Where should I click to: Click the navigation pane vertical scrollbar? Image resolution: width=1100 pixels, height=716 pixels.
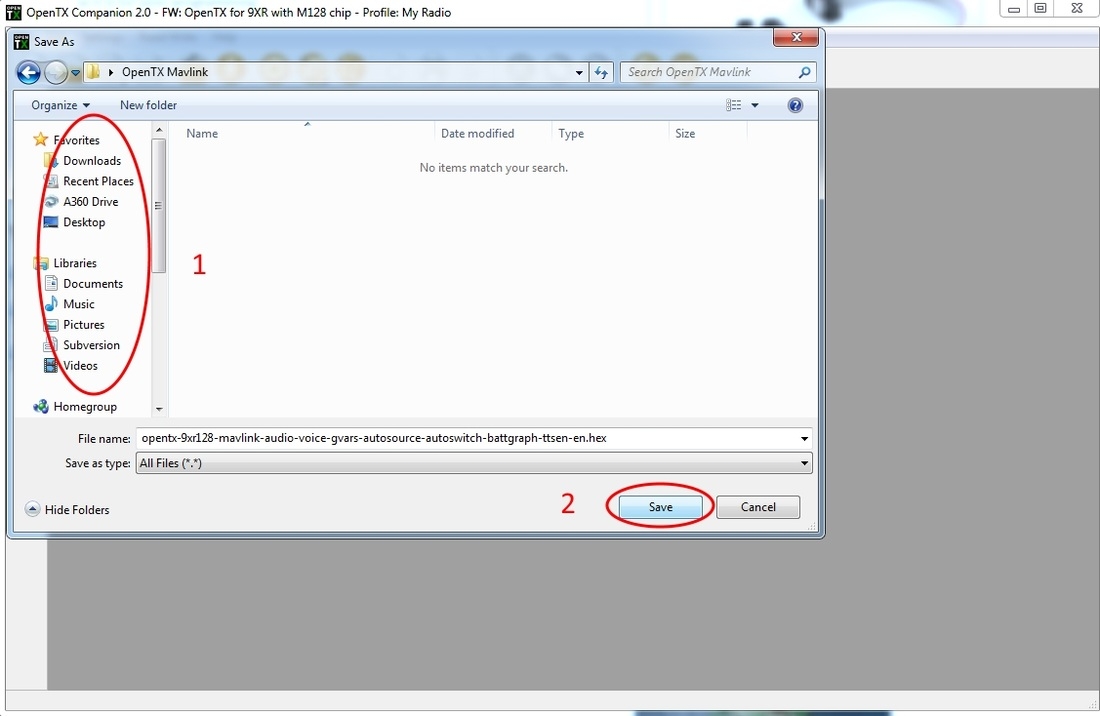click(159, 205)
